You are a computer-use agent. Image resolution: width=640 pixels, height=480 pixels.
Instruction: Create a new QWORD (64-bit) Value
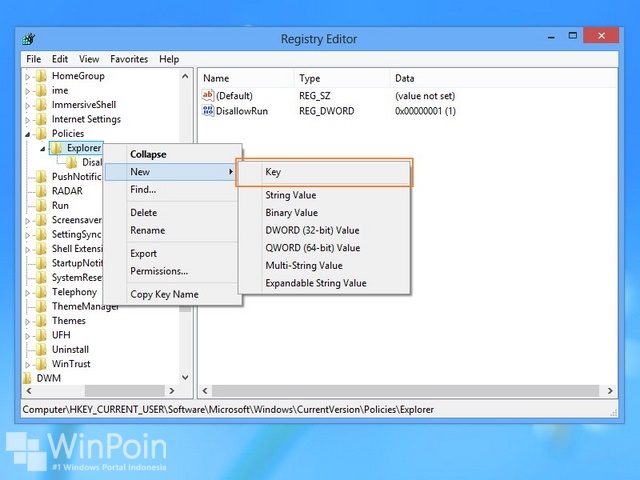tap(324, 248)
